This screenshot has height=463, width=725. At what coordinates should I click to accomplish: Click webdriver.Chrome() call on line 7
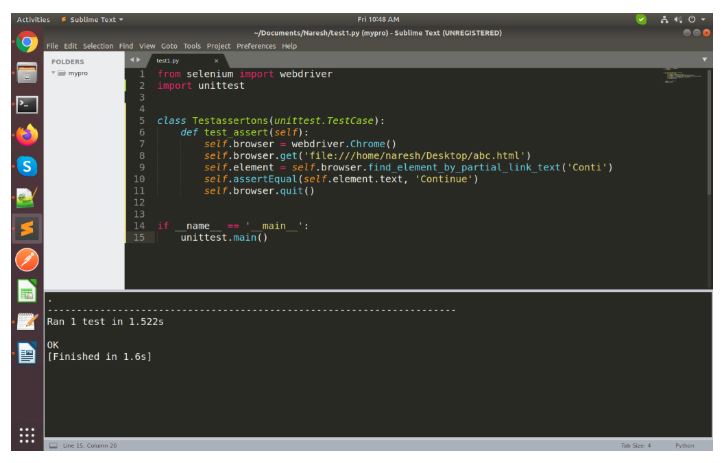point(344,144)
